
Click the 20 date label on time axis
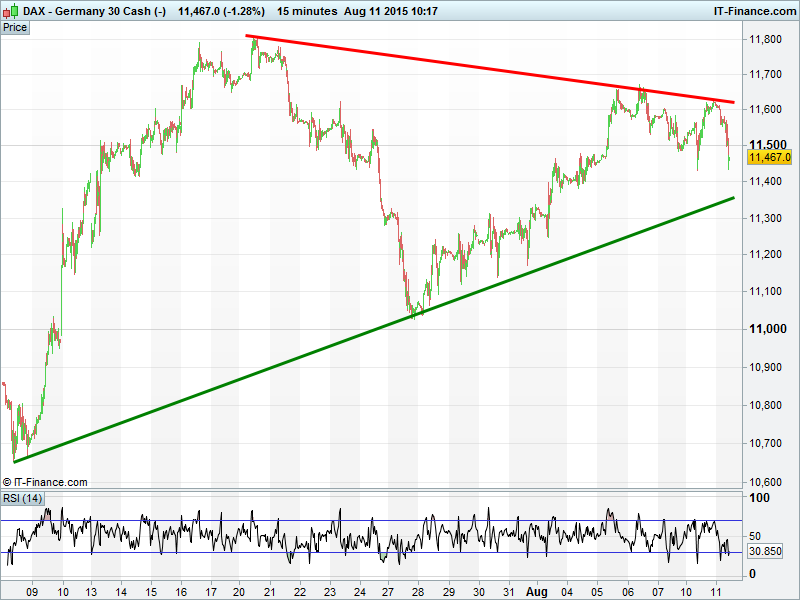coord(240,591)
